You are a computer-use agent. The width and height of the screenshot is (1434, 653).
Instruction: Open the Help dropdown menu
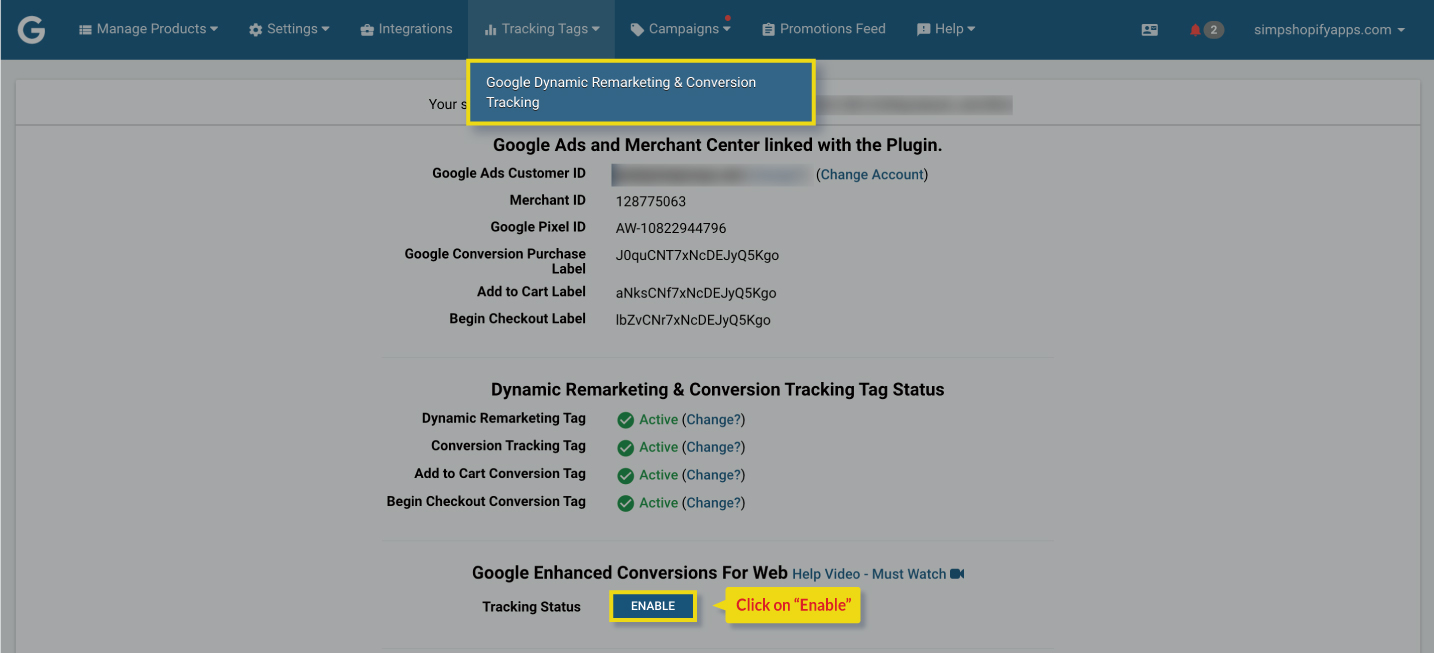click(x=946, y=29)
